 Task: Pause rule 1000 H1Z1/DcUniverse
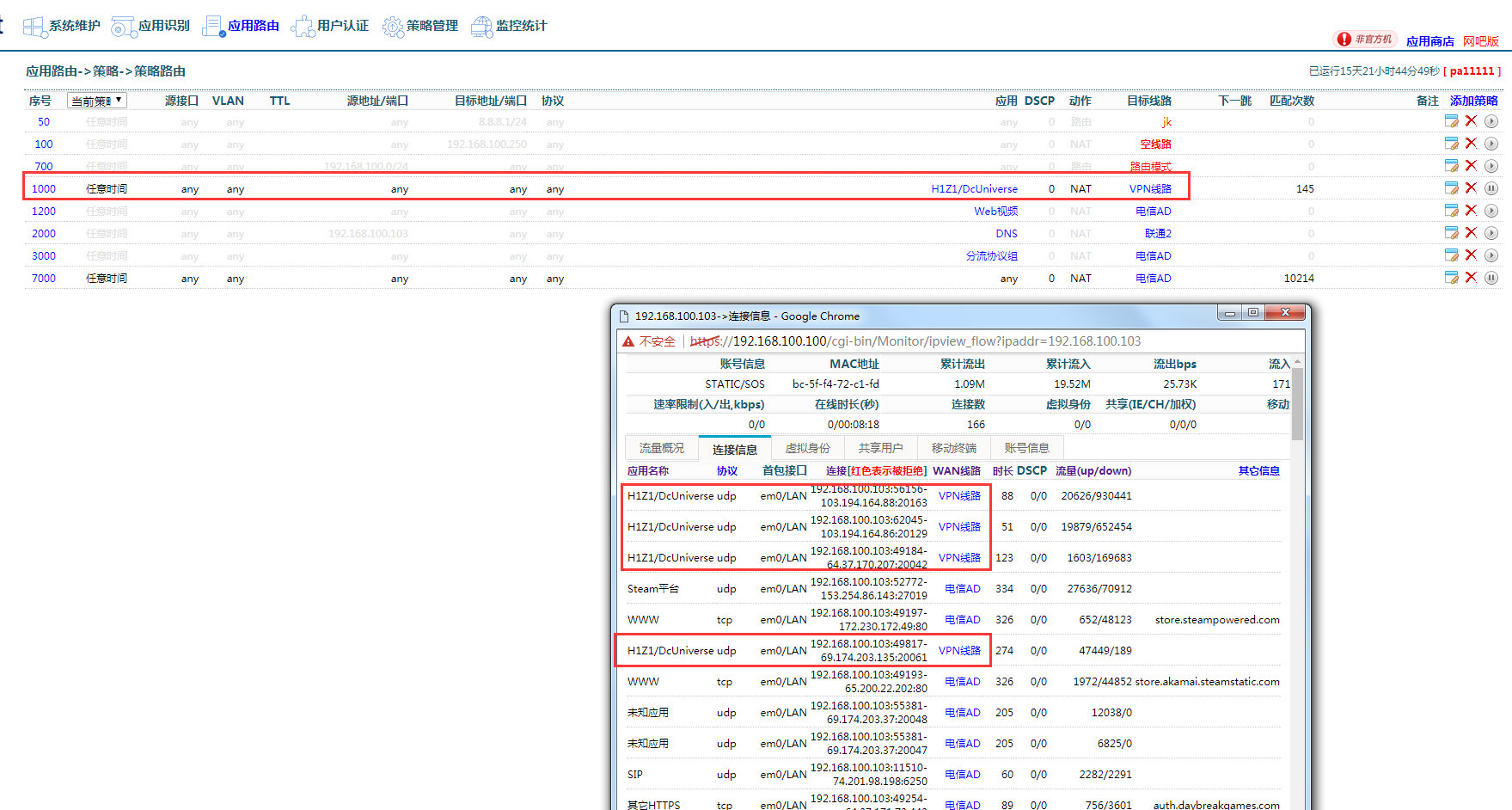pos(1491,188)
